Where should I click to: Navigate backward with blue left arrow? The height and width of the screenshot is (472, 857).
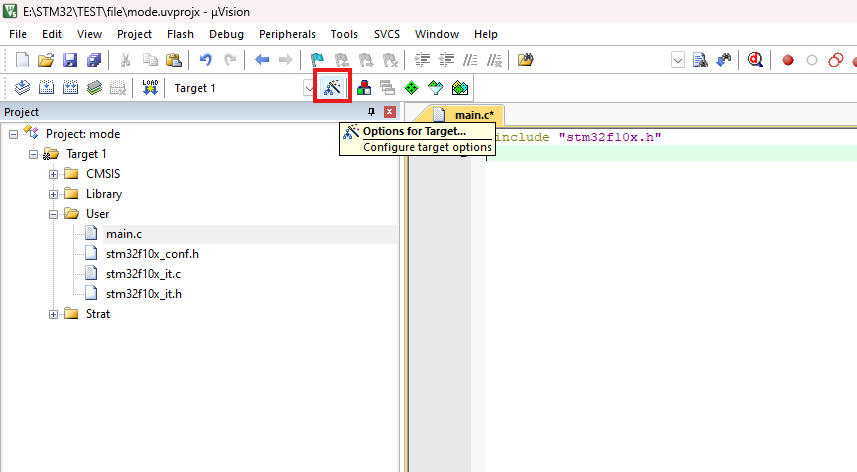pyautogui.click(x=262, y=60)
